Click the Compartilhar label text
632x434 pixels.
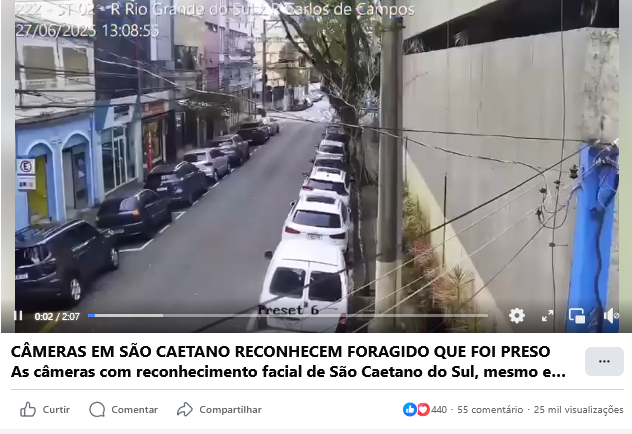[230, 409]
